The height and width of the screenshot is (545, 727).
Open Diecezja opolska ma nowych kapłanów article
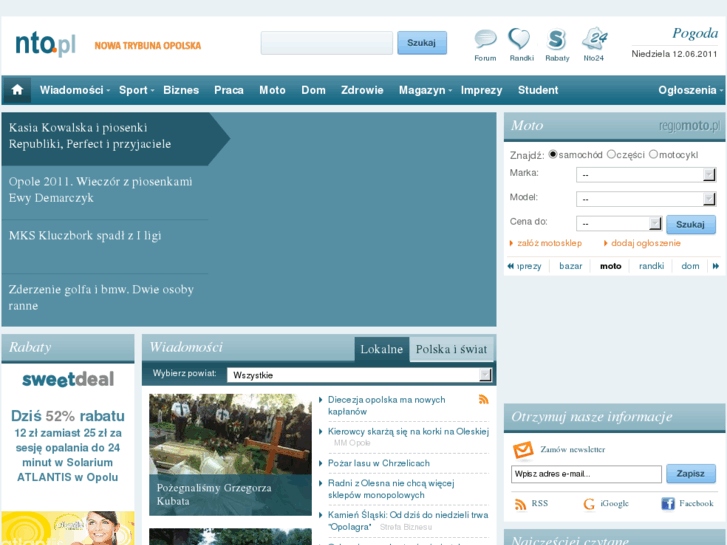point(386,405)
